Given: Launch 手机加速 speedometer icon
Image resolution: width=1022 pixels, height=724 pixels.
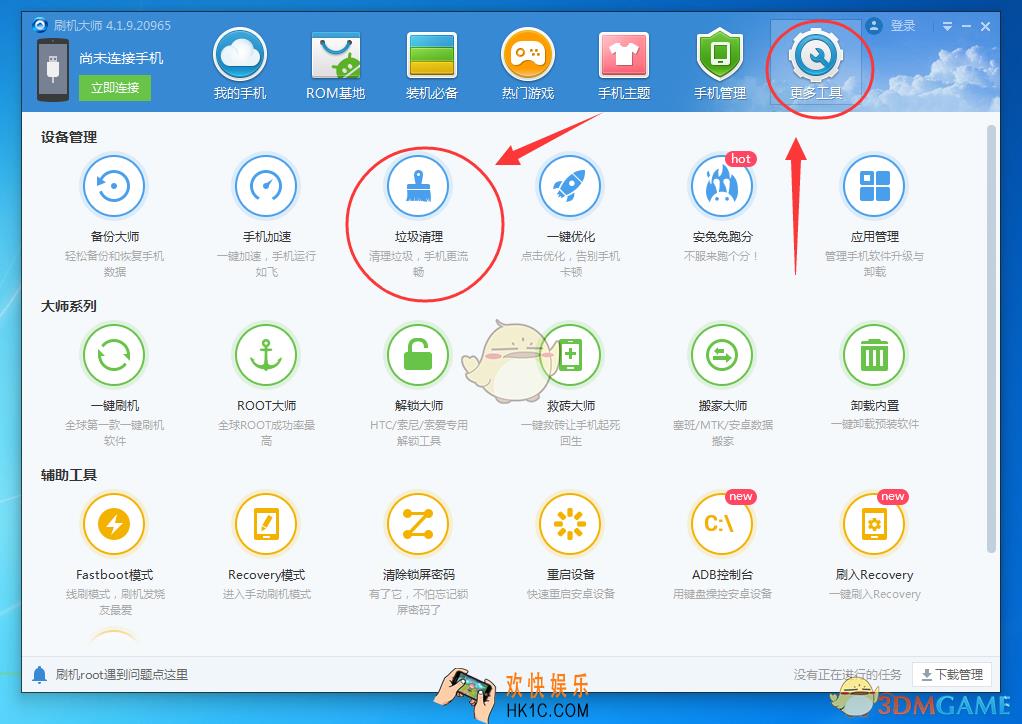Looking at the screenshot, I should tap(266, 186).
